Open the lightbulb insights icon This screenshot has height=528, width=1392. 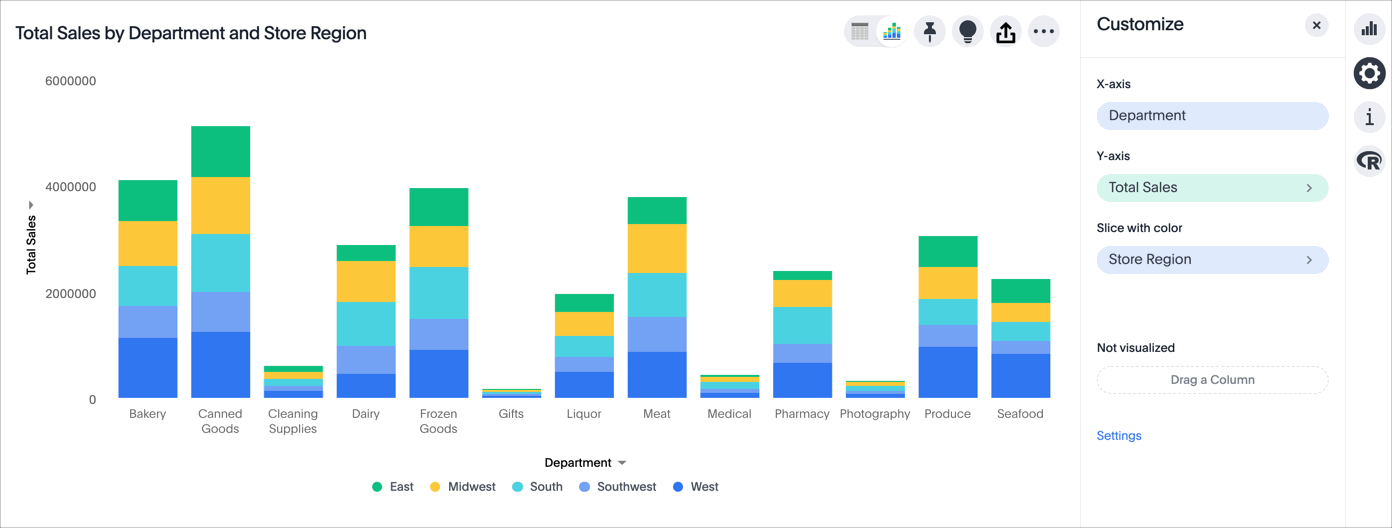(968, 32)
